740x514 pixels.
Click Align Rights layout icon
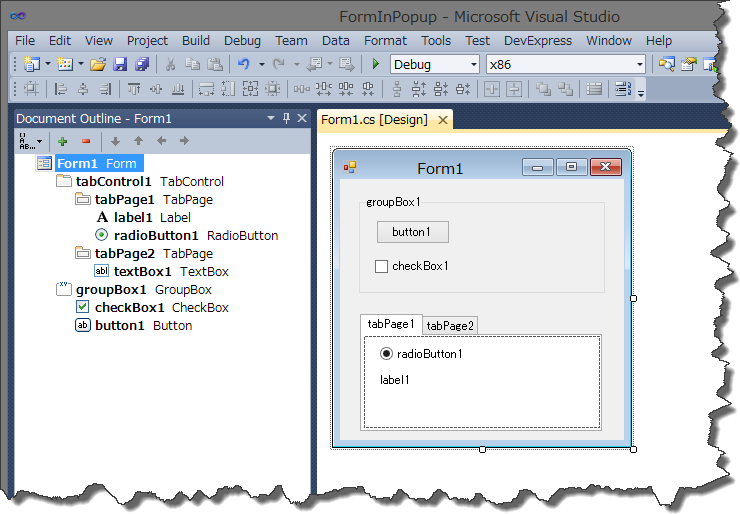(105, 89)
